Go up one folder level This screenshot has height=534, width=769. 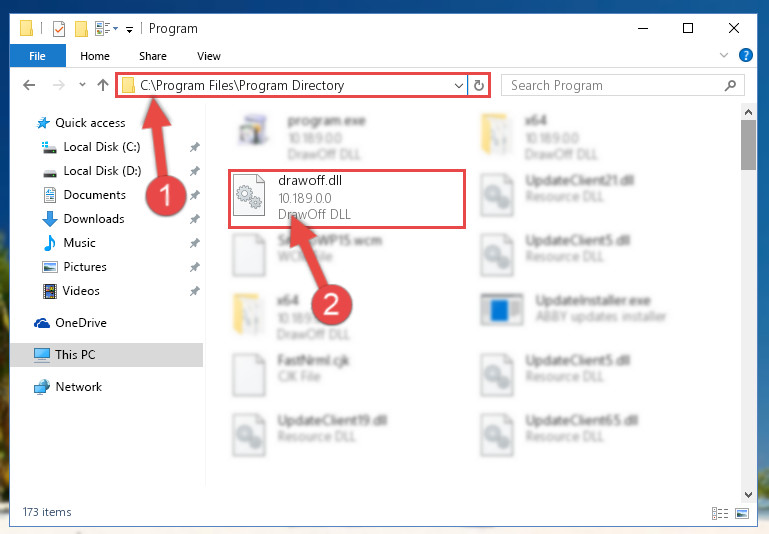coord(103,85)
